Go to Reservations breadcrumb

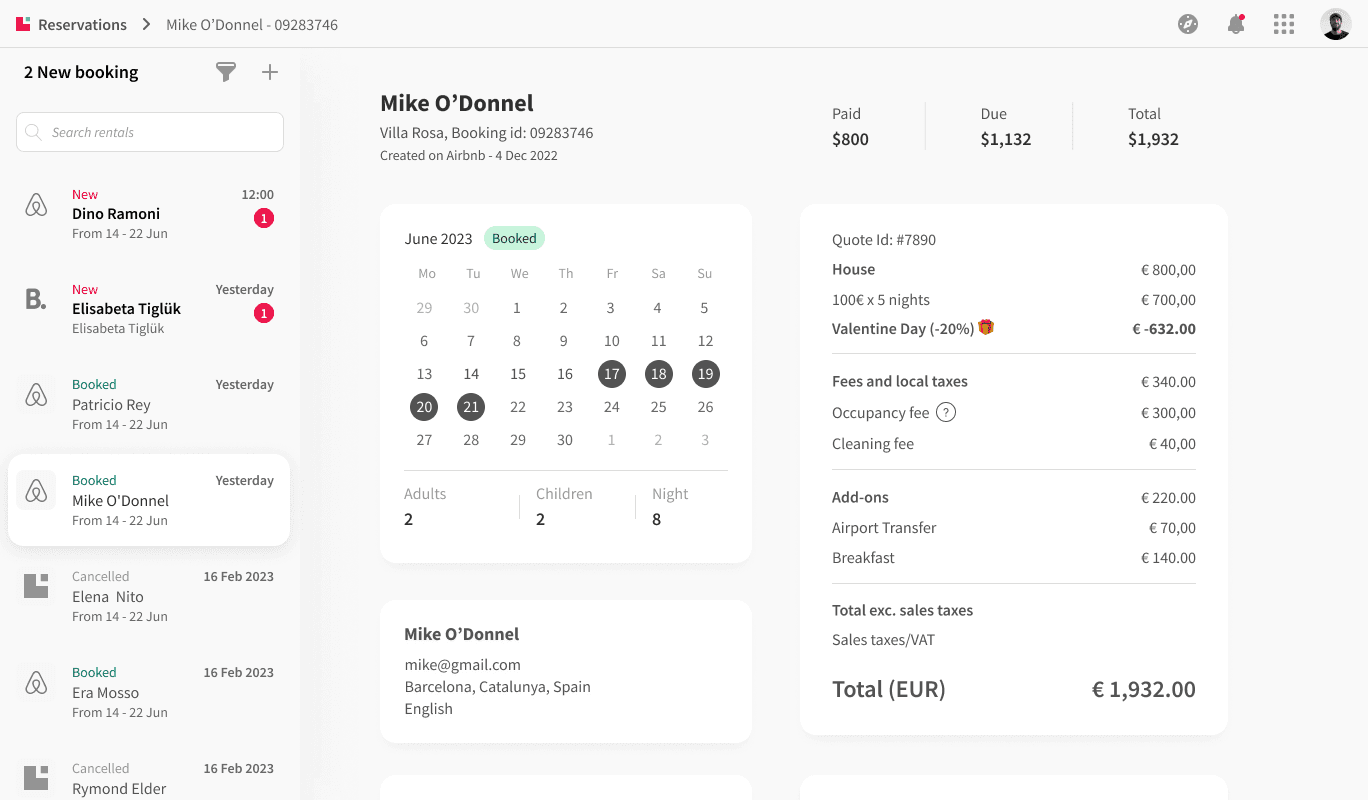click(x=82, y=24)
